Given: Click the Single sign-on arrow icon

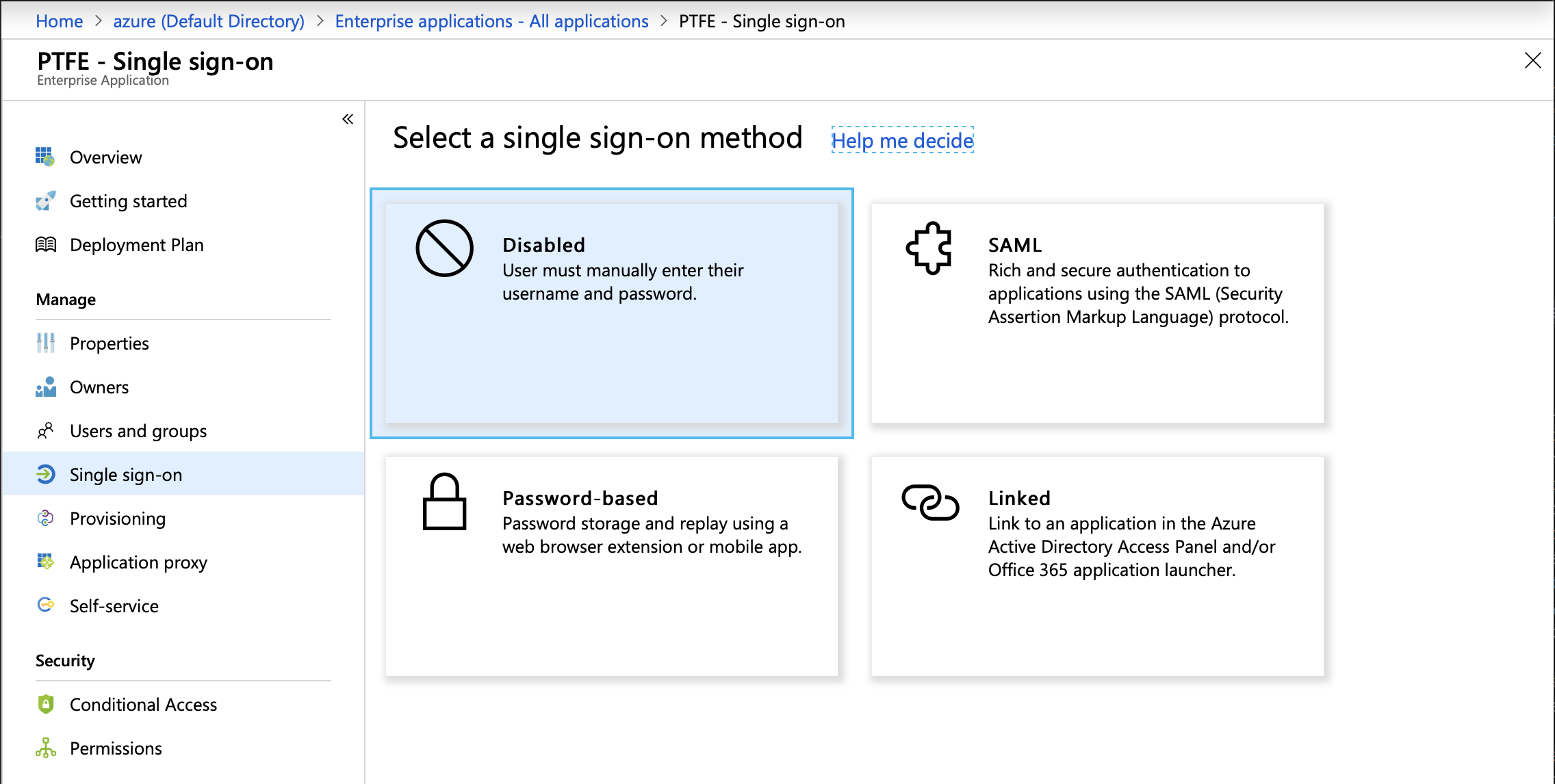Looking at the screenshot, I should click(x=45, y=474).
